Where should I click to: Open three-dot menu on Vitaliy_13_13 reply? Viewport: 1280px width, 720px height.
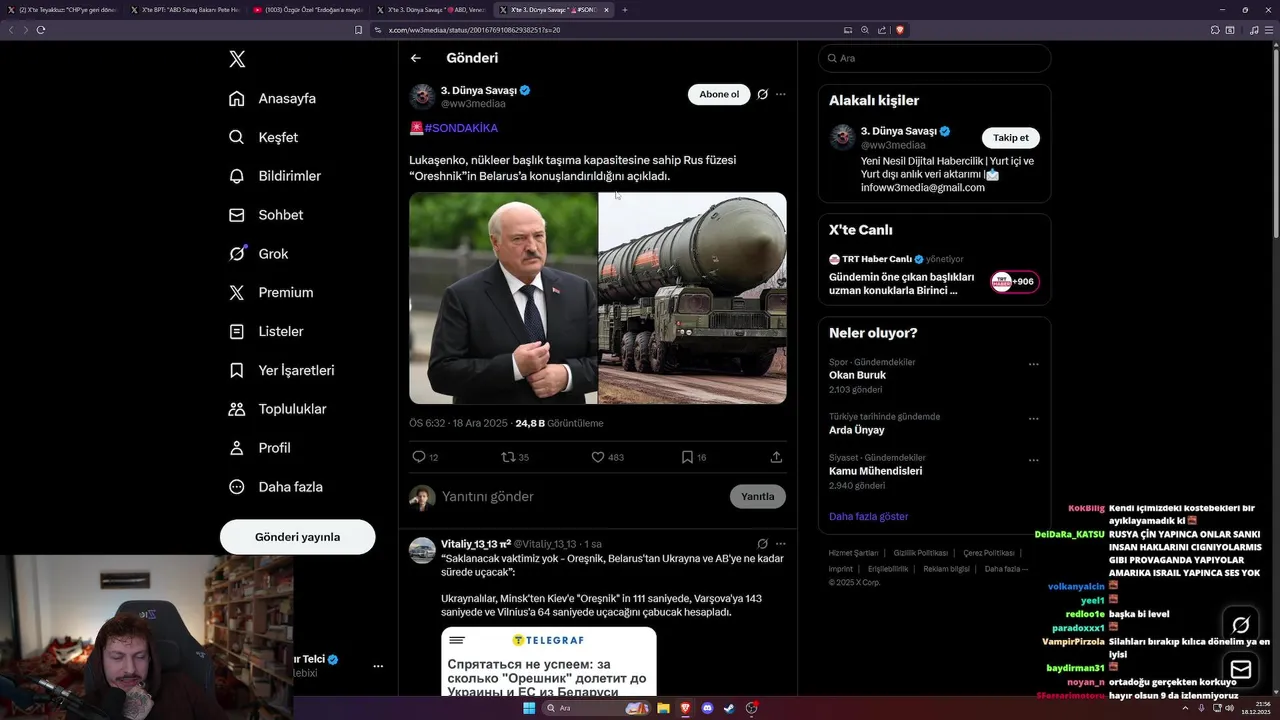[781, 544]
